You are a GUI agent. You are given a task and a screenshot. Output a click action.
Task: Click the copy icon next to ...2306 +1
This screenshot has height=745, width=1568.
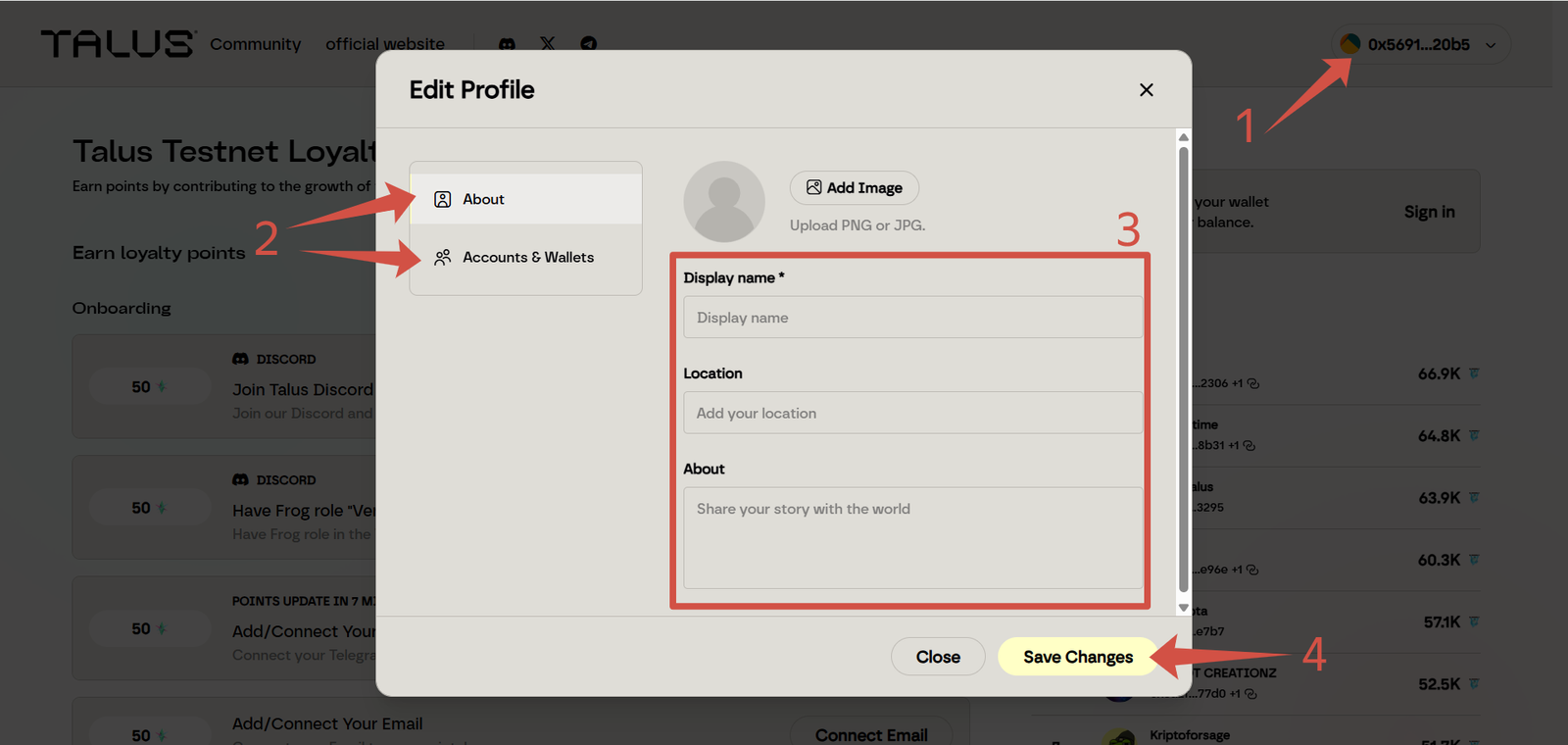[1253, 383]
